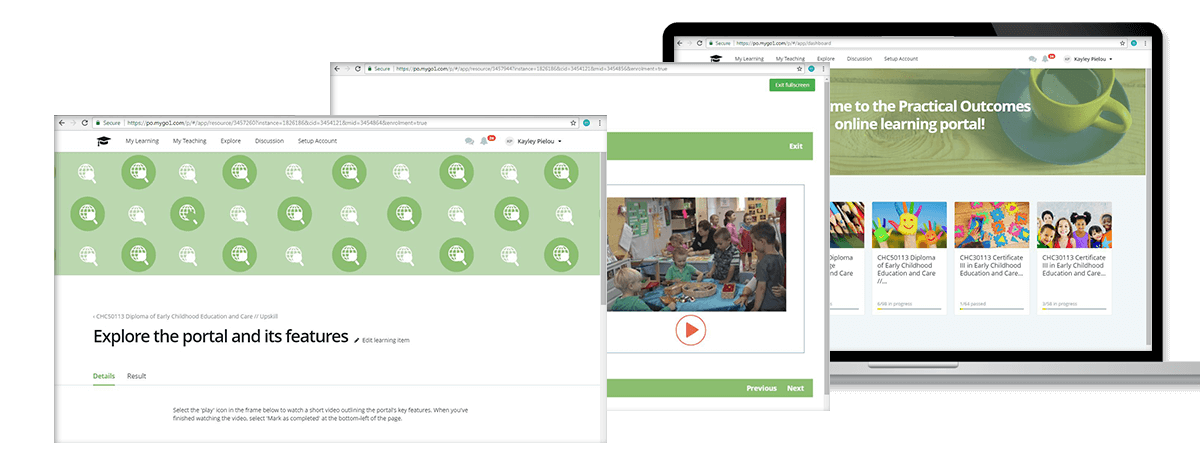Open notification bell in the front-left lesson window
This screenshot has width=1200, height=471.
[x=485, y=141]
